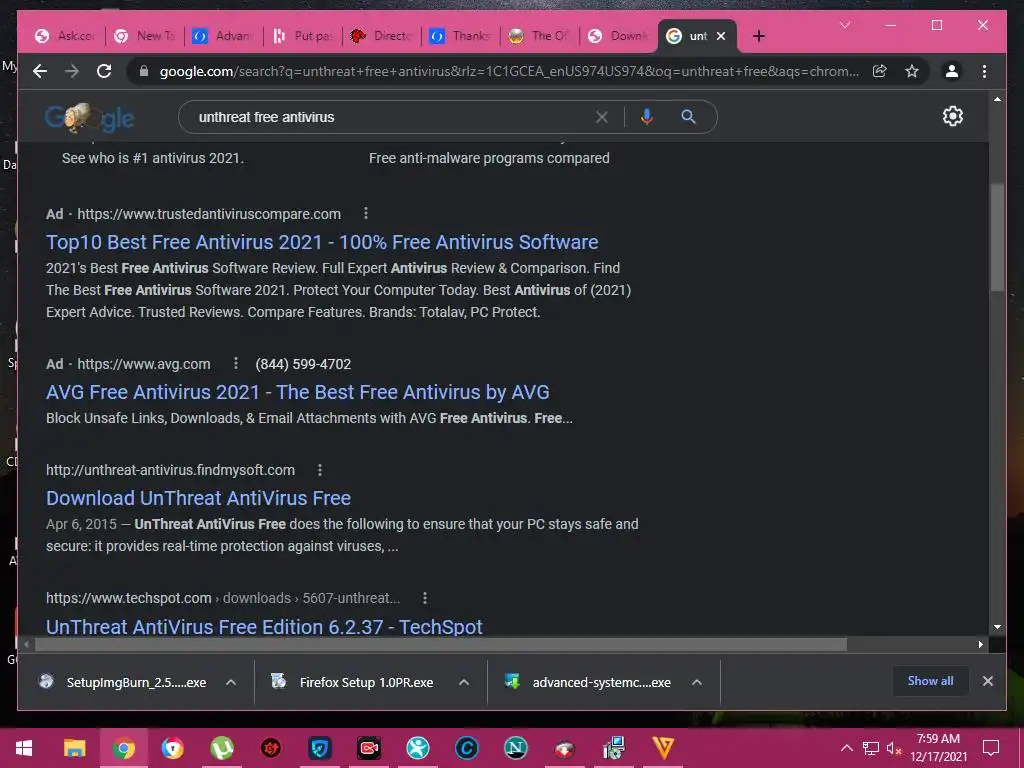This screenshot has width=1024, height=768.
Task: Close the downloads bar
Action: (x=987, y=680)
